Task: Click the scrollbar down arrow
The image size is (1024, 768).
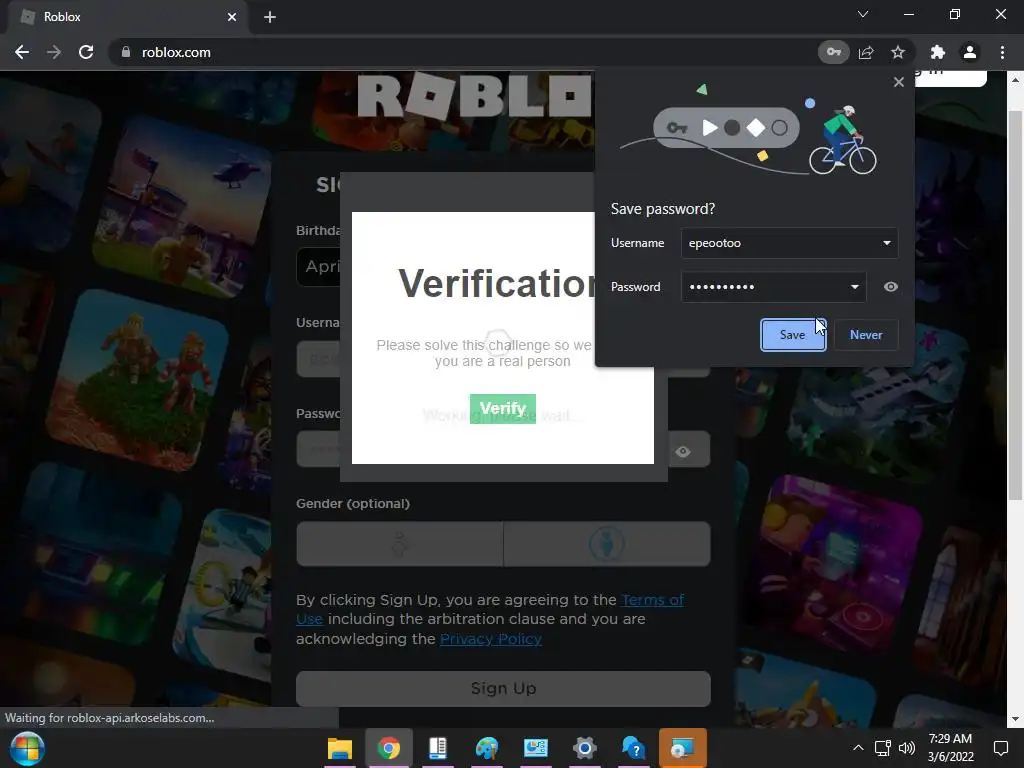Action: click(x=1015, y=719)
